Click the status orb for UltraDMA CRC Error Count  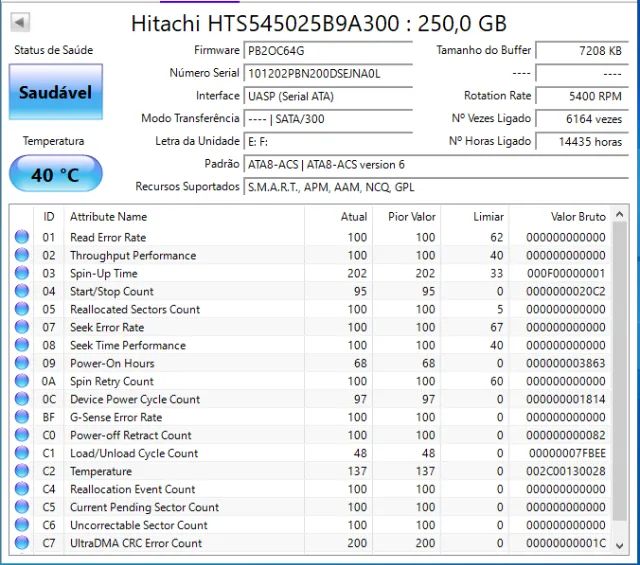click(22, 542)
